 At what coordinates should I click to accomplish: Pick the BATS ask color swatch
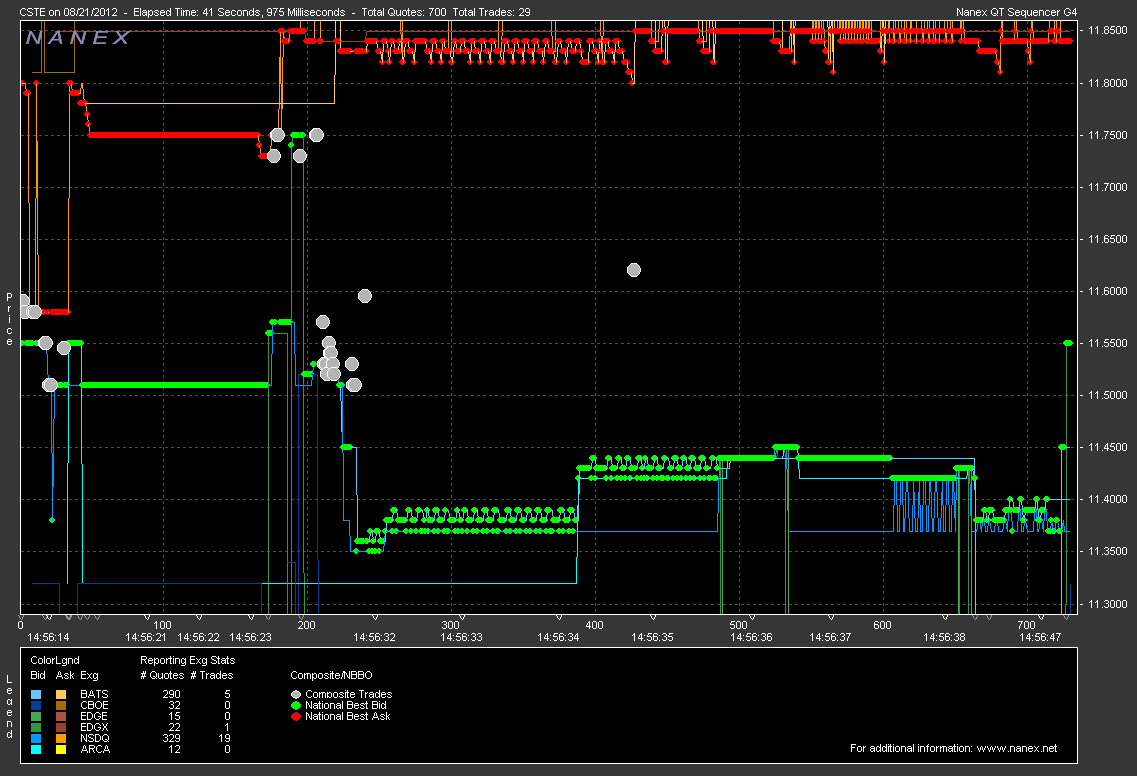click(61, 695)
